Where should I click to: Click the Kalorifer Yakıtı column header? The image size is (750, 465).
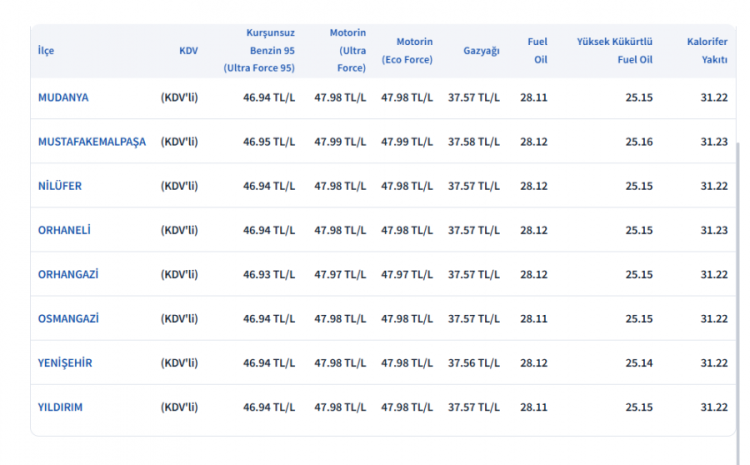(x=706, y=50)
